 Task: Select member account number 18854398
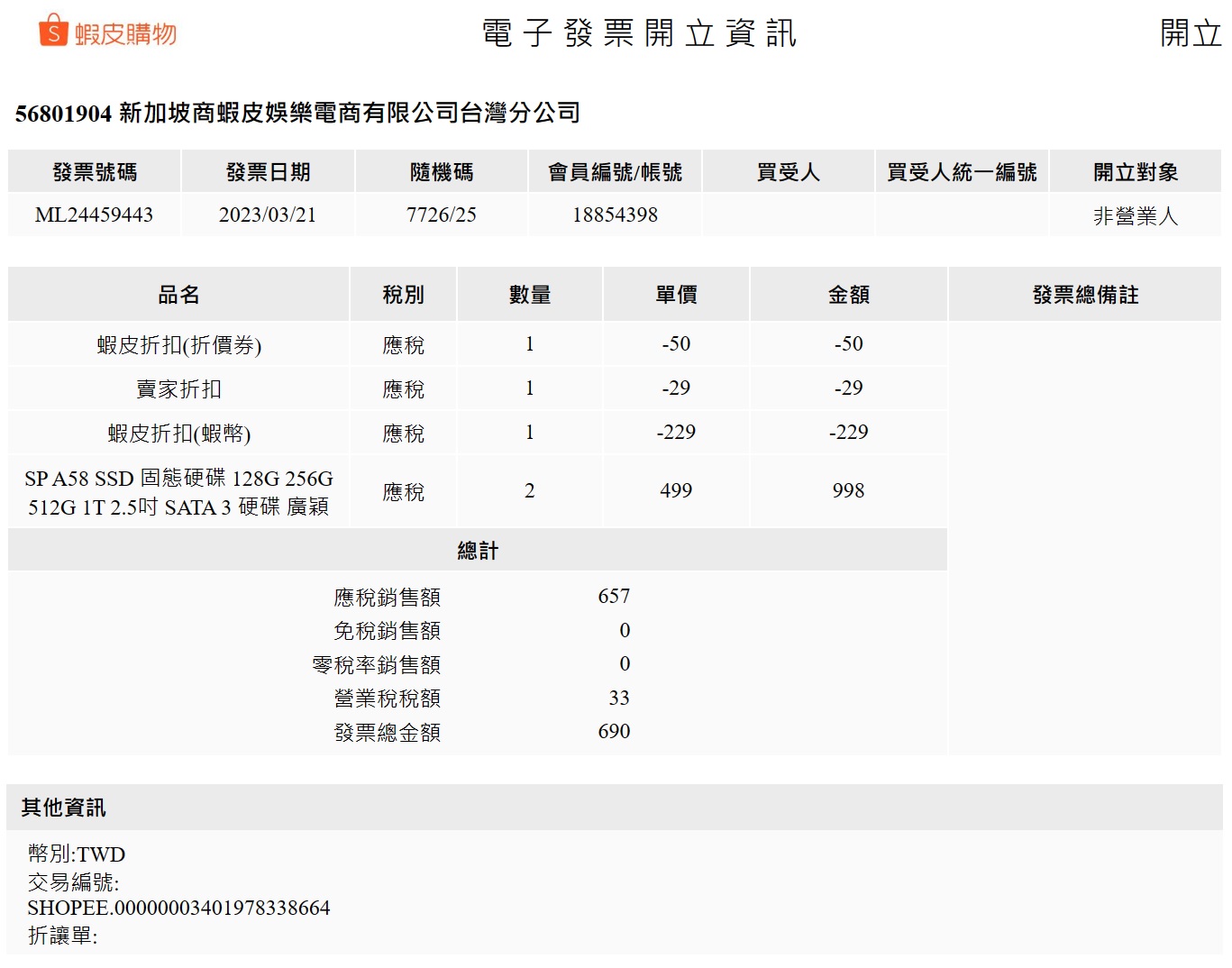click(x=615, y=215)
